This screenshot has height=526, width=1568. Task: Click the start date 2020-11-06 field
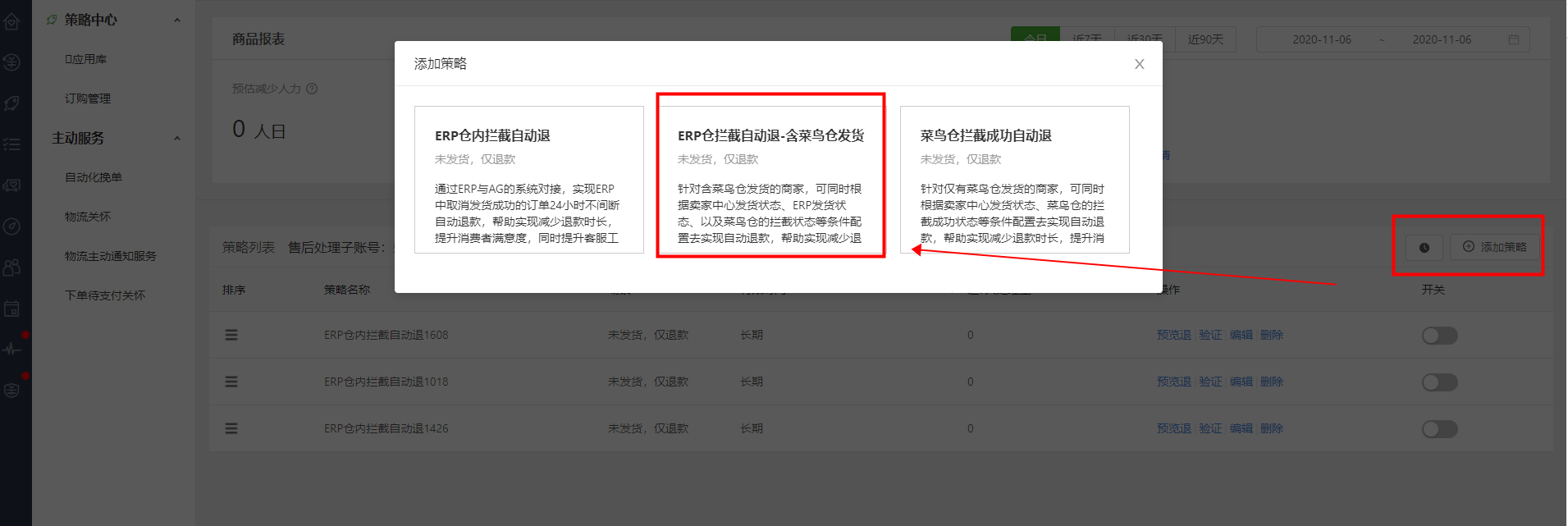1322,39
